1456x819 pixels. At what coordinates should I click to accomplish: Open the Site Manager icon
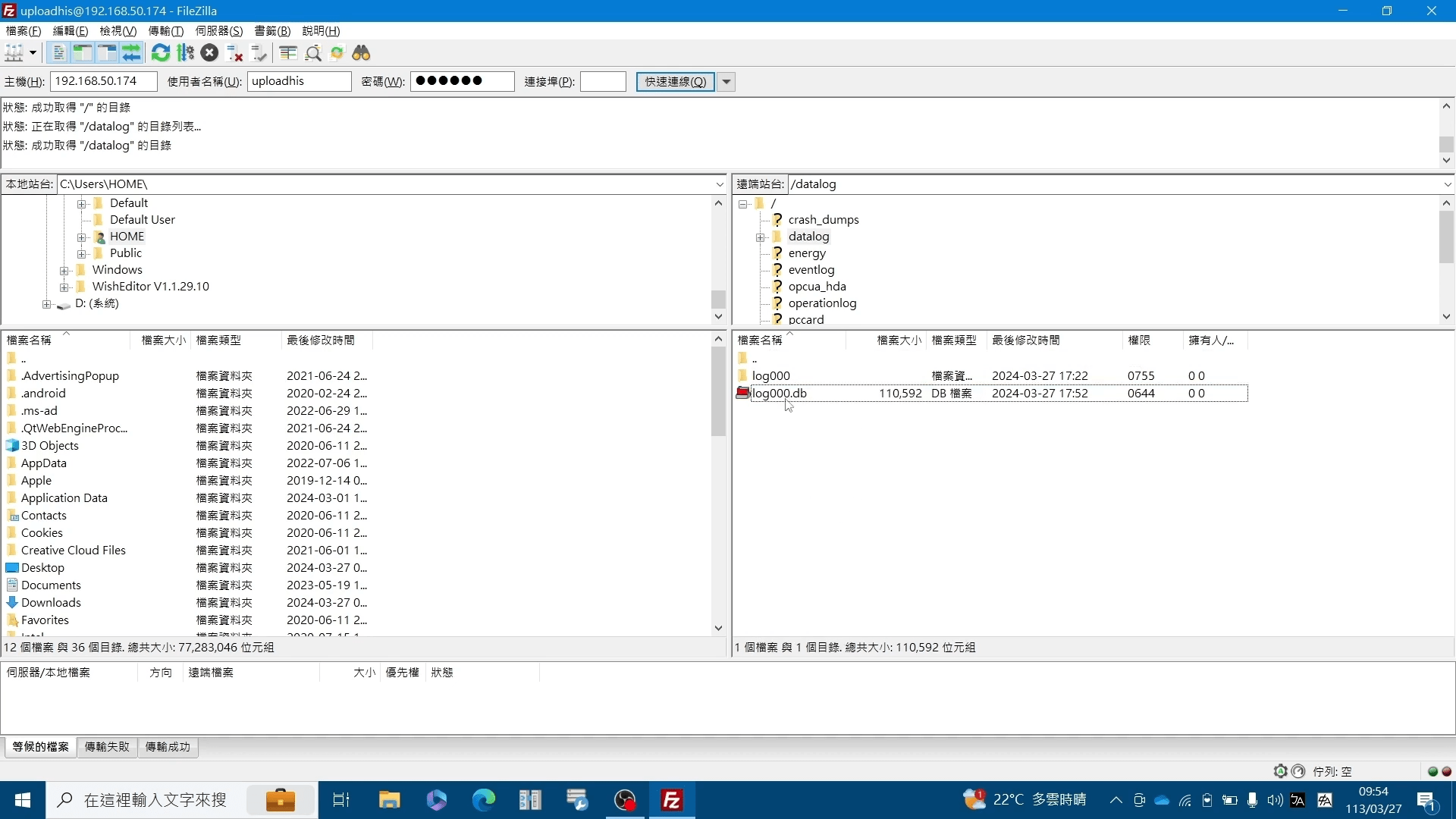(x=14, y=53)
